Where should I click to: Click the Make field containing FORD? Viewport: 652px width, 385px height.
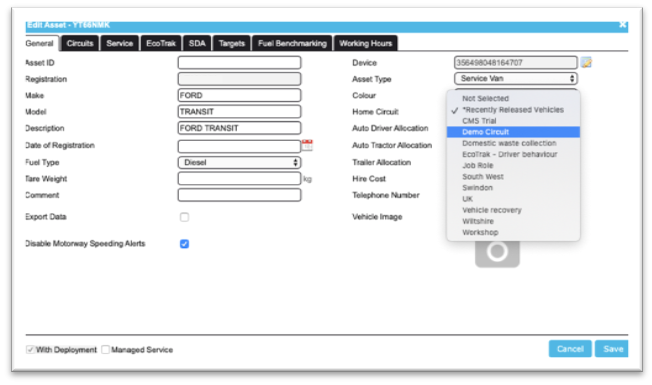click(240, 95)
